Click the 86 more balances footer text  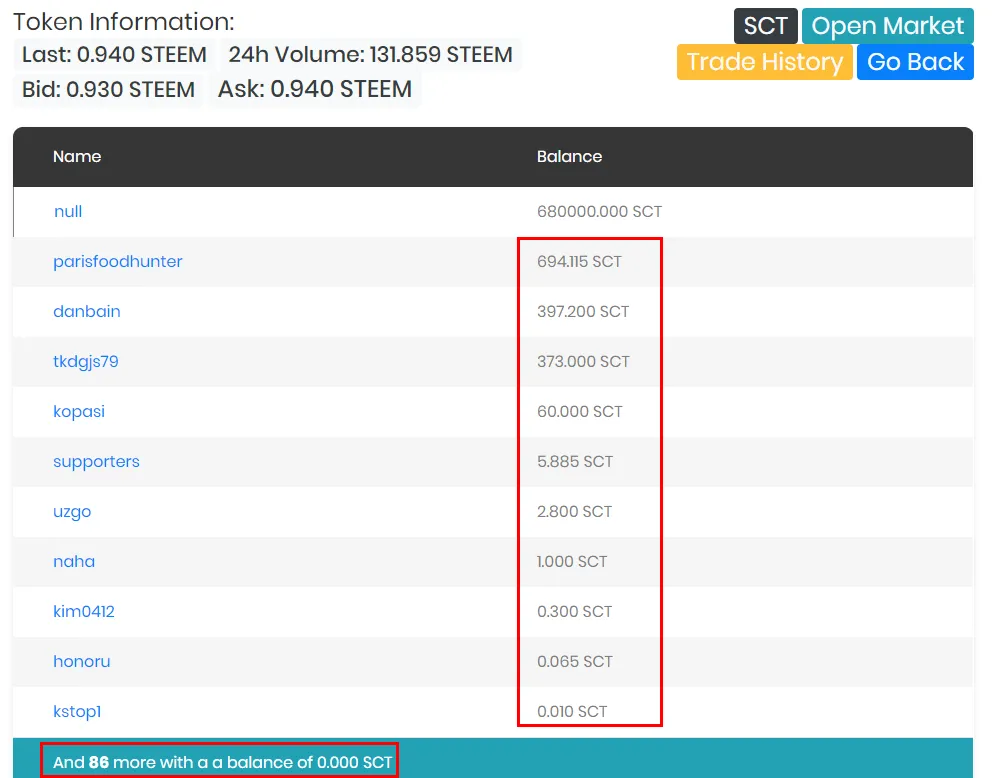coord(222,763)
